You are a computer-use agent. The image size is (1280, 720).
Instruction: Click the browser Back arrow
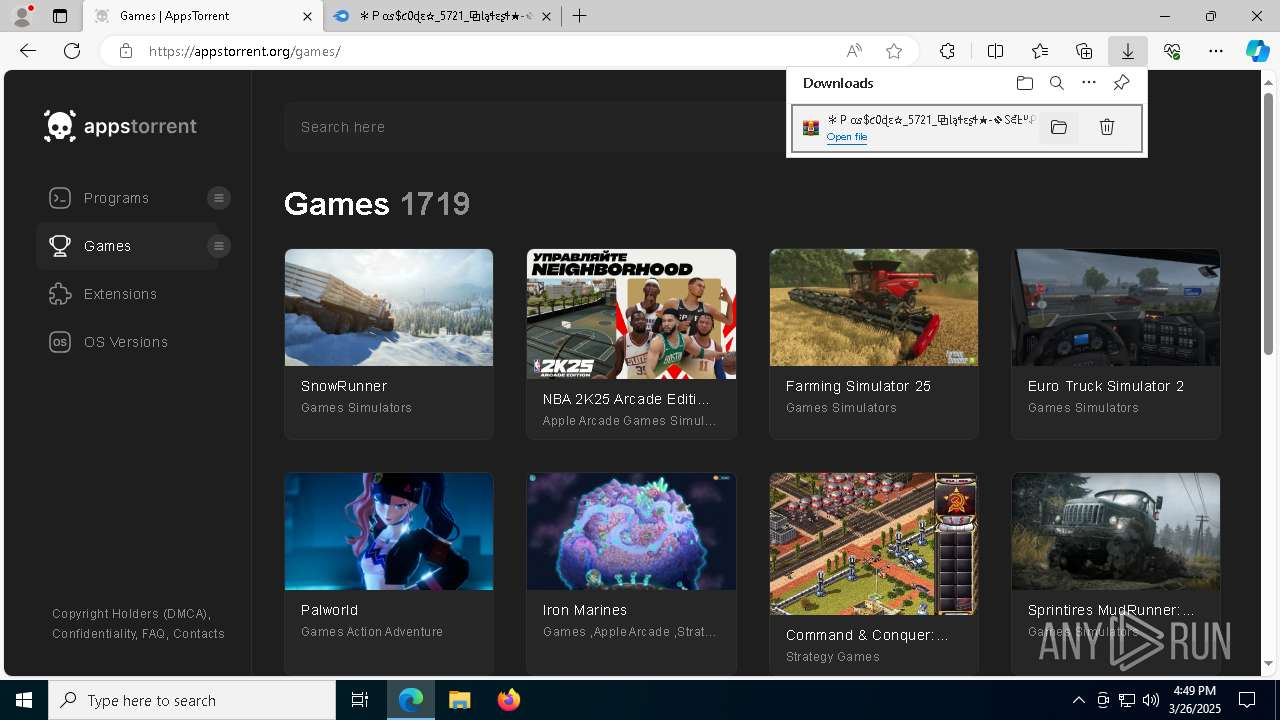pyautogui.click(x=28, y=51)
